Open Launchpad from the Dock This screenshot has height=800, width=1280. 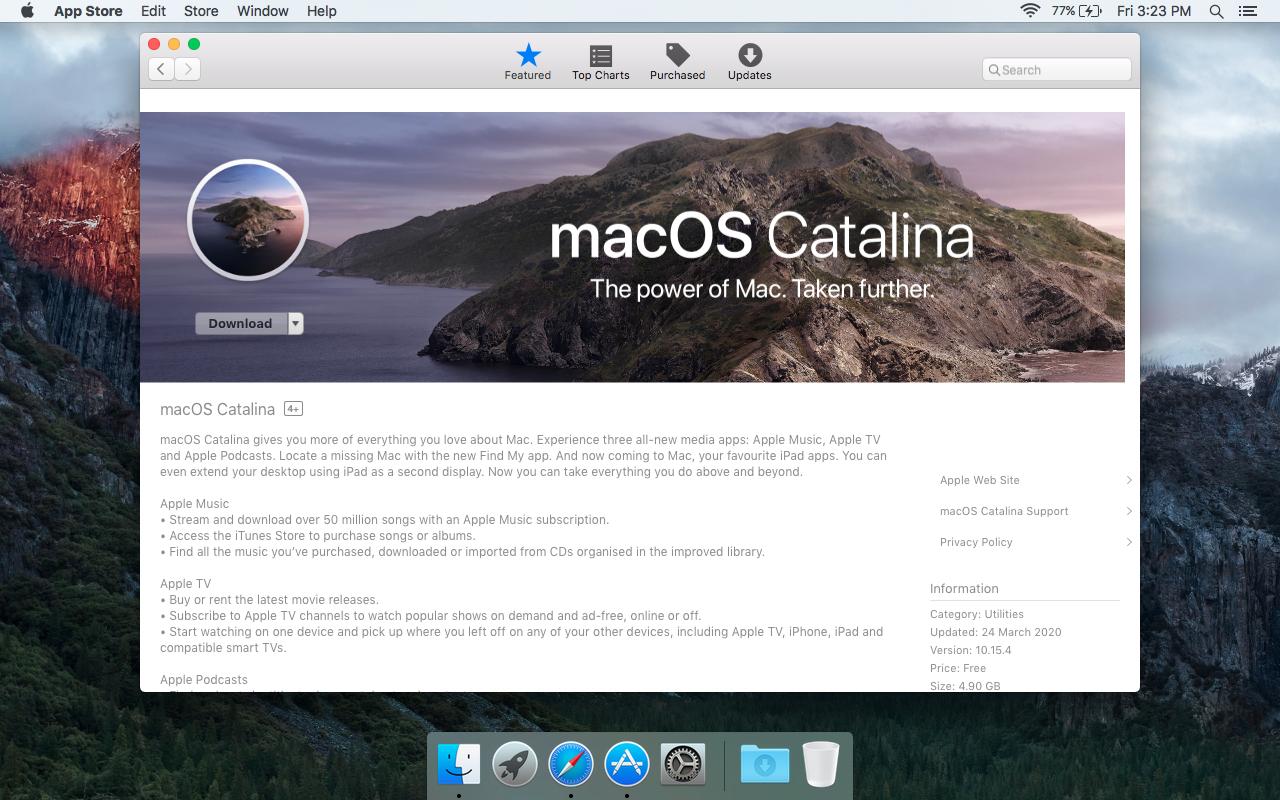(515, 765)
